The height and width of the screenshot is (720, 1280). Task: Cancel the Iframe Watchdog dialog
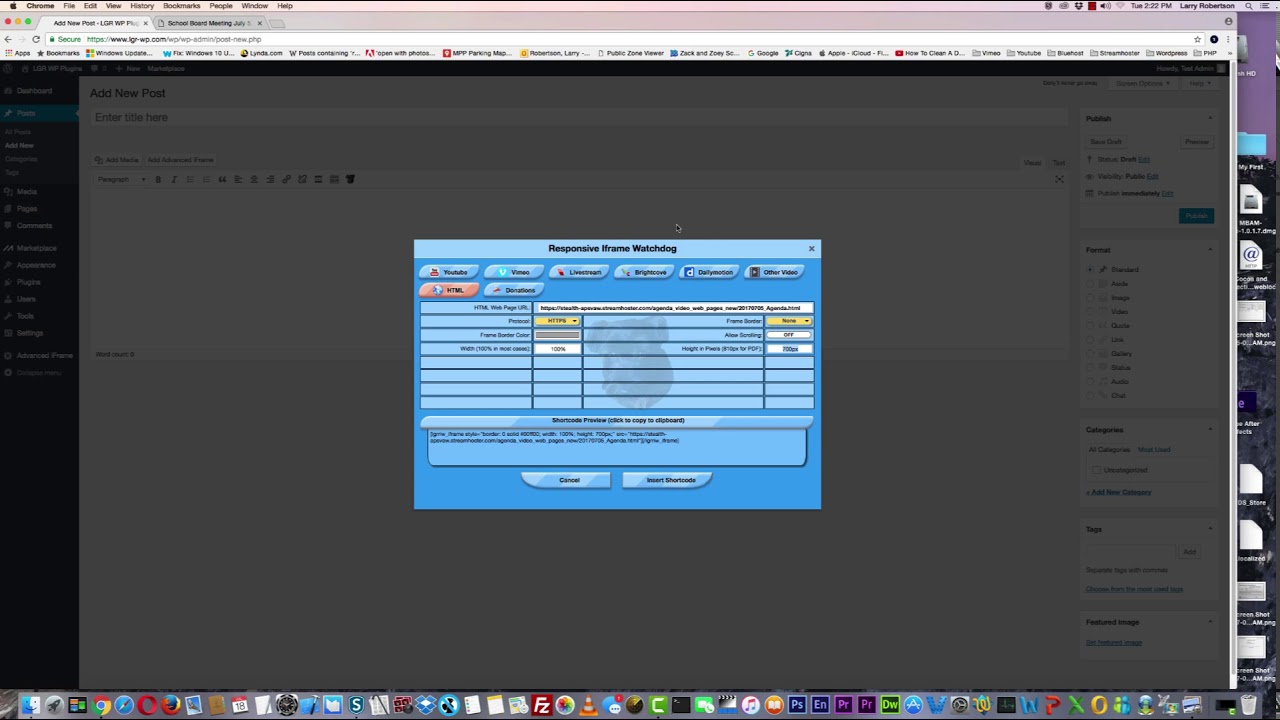point(566,480)
